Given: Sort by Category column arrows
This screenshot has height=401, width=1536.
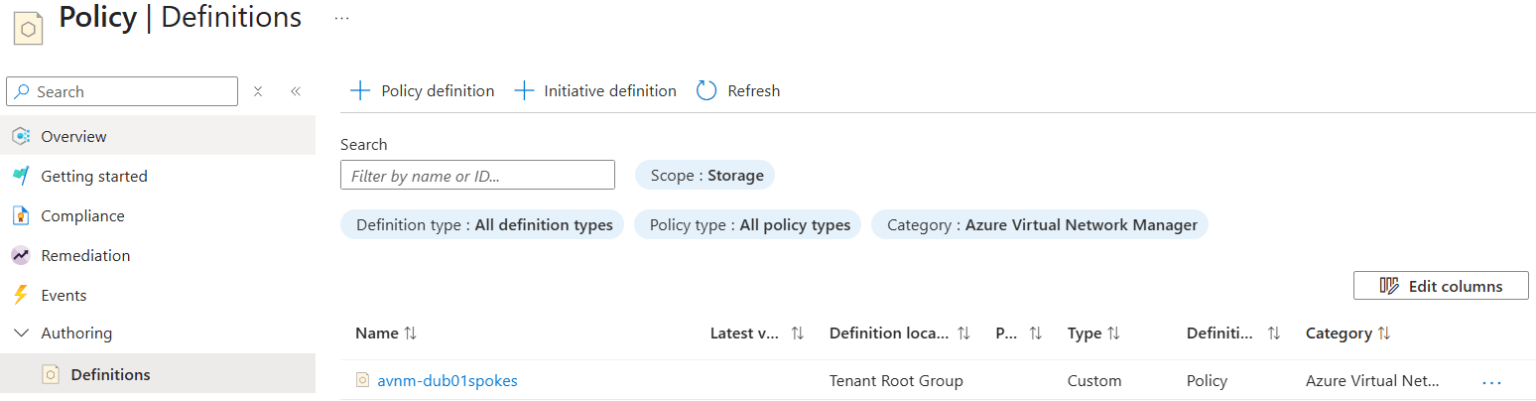Looking at the screenshot, I should [x=1384, y=333].
